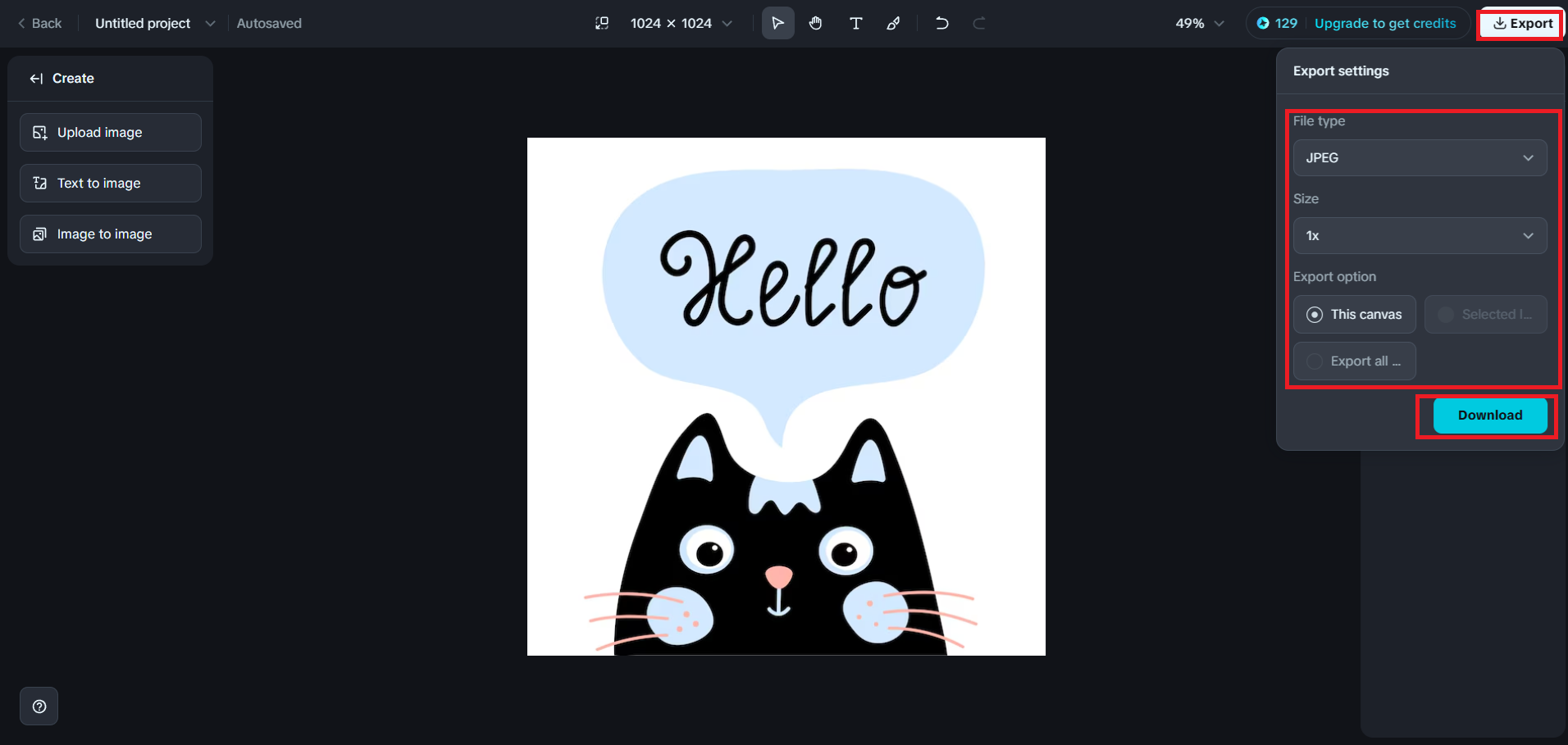Activate the hand pan tool
Image resolution: width=1568 pixels, height=745 pixels.
pyautogui.click(x=815, y=23)
